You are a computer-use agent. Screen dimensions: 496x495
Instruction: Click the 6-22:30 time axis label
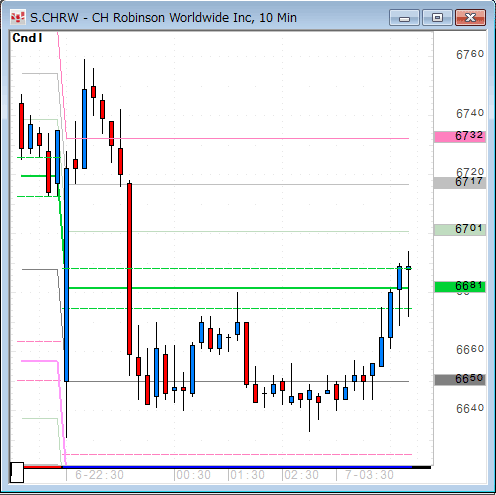coord(99,475)
